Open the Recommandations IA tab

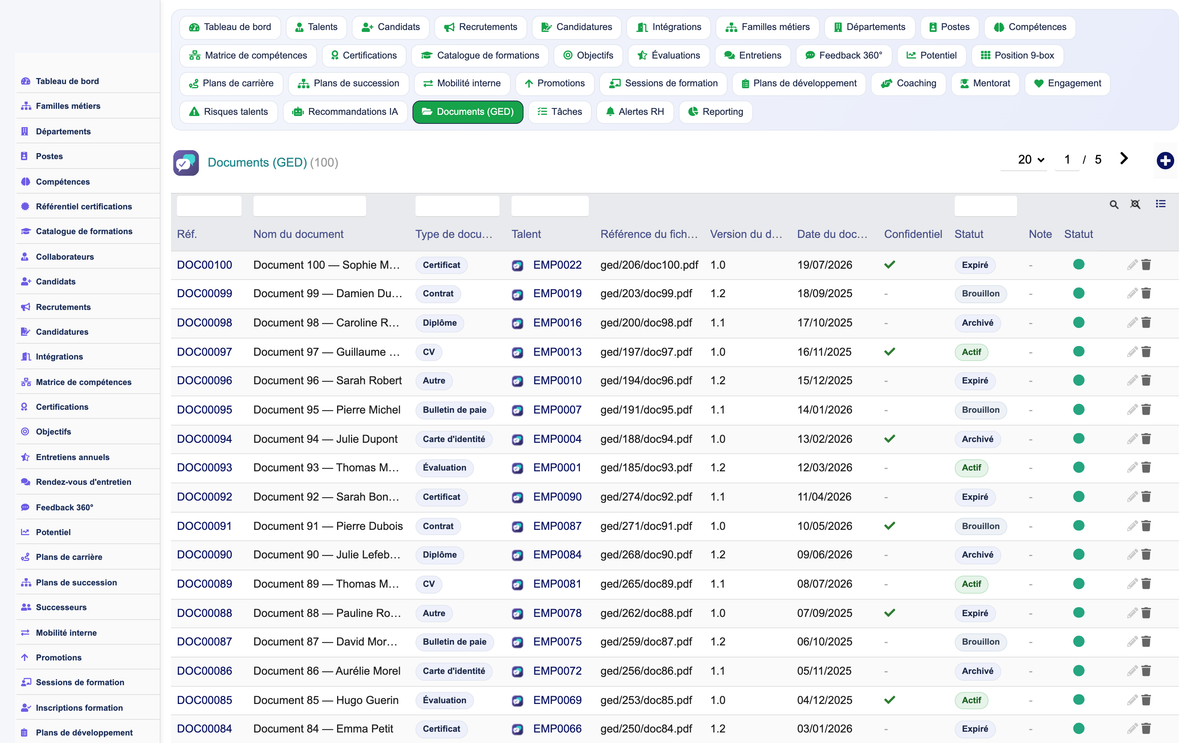[345, 112]
